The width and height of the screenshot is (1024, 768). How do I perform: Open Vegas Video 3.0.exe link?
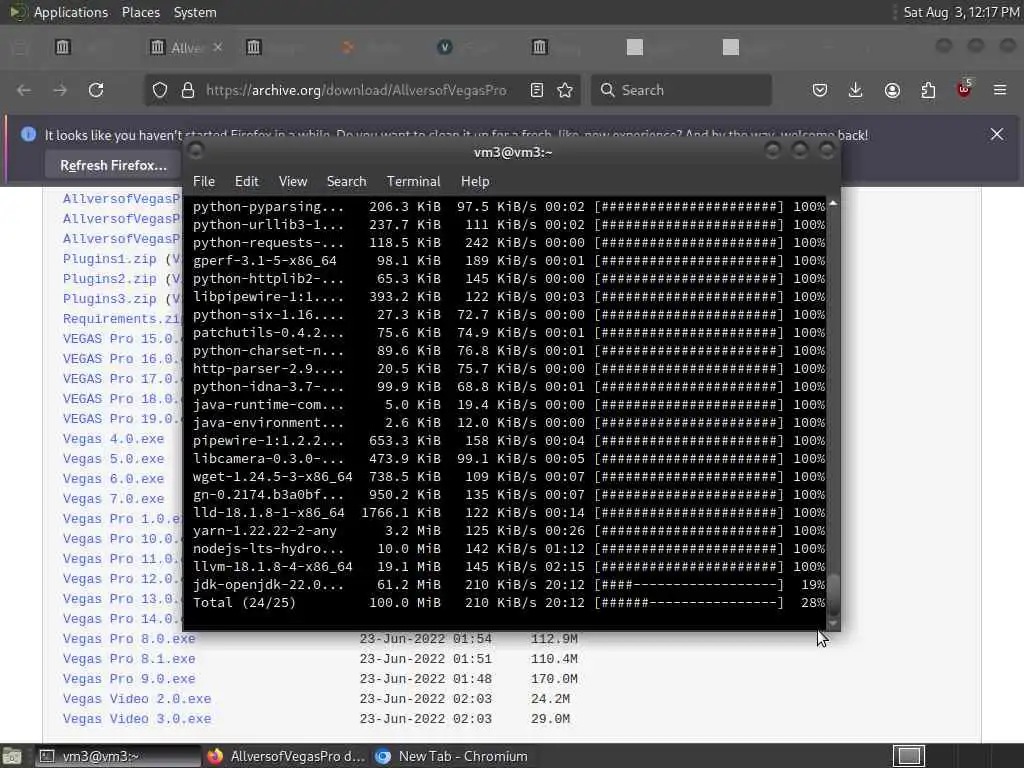(x=137, y=719)
